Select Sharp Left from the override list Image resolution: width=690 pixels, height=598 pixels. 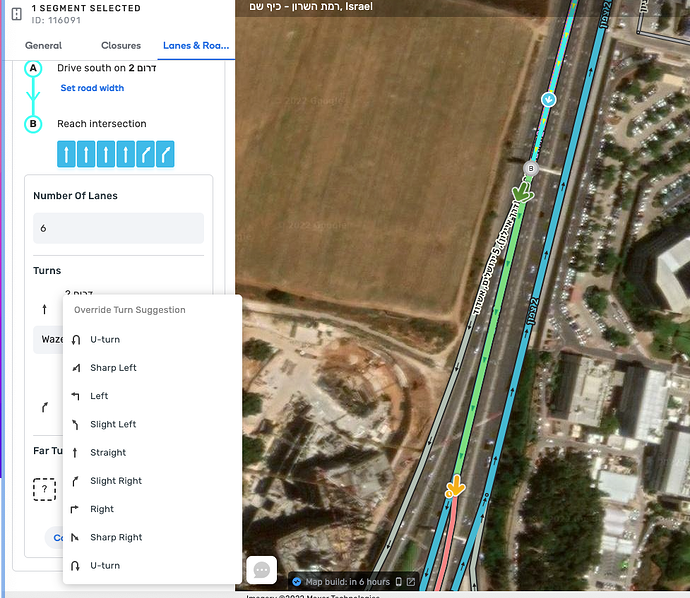113,368
